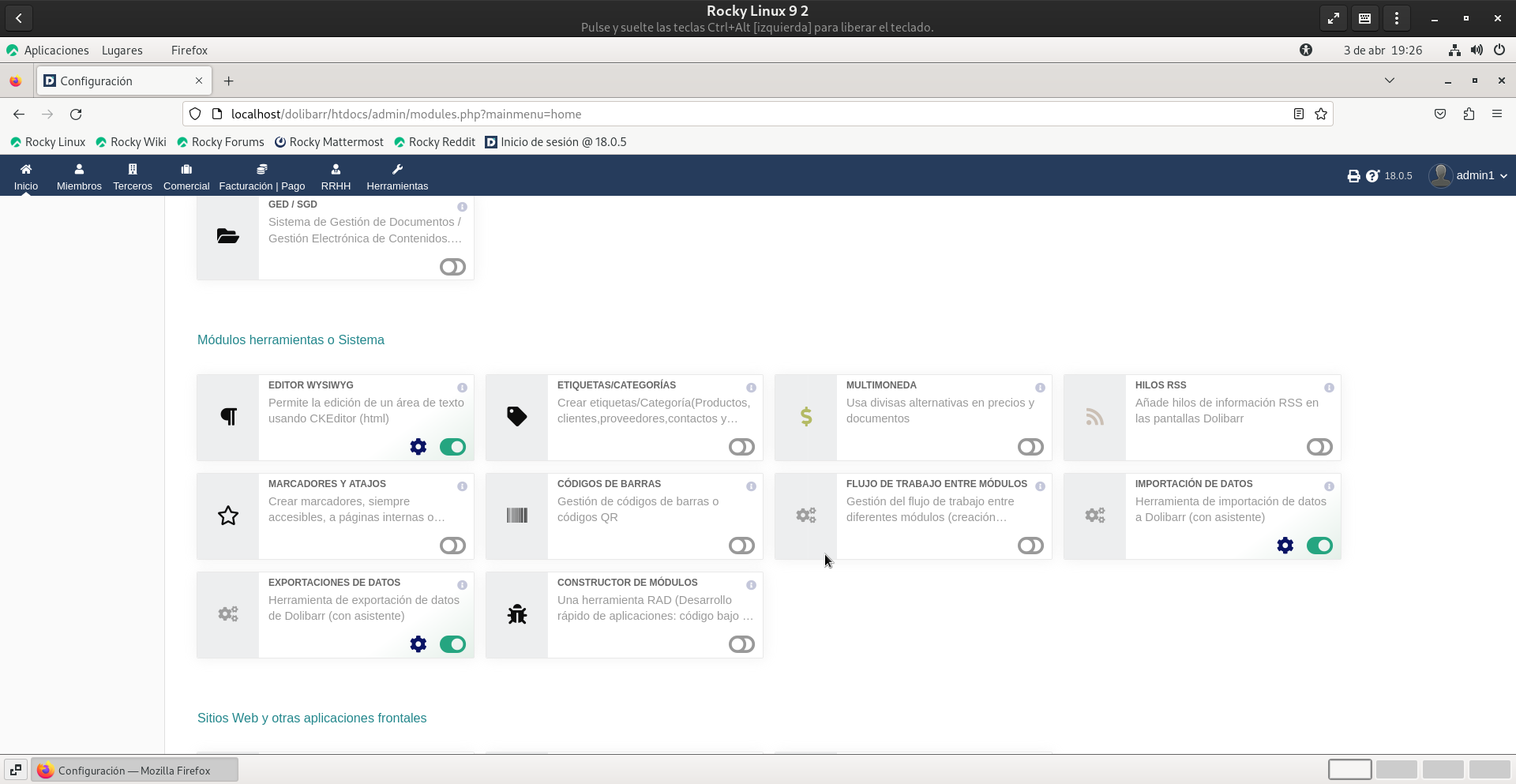Image resolution: width=1516 pixels, height=784 pixels.
Task: Enable the Códigos de barras module
Action: [741, 546]
